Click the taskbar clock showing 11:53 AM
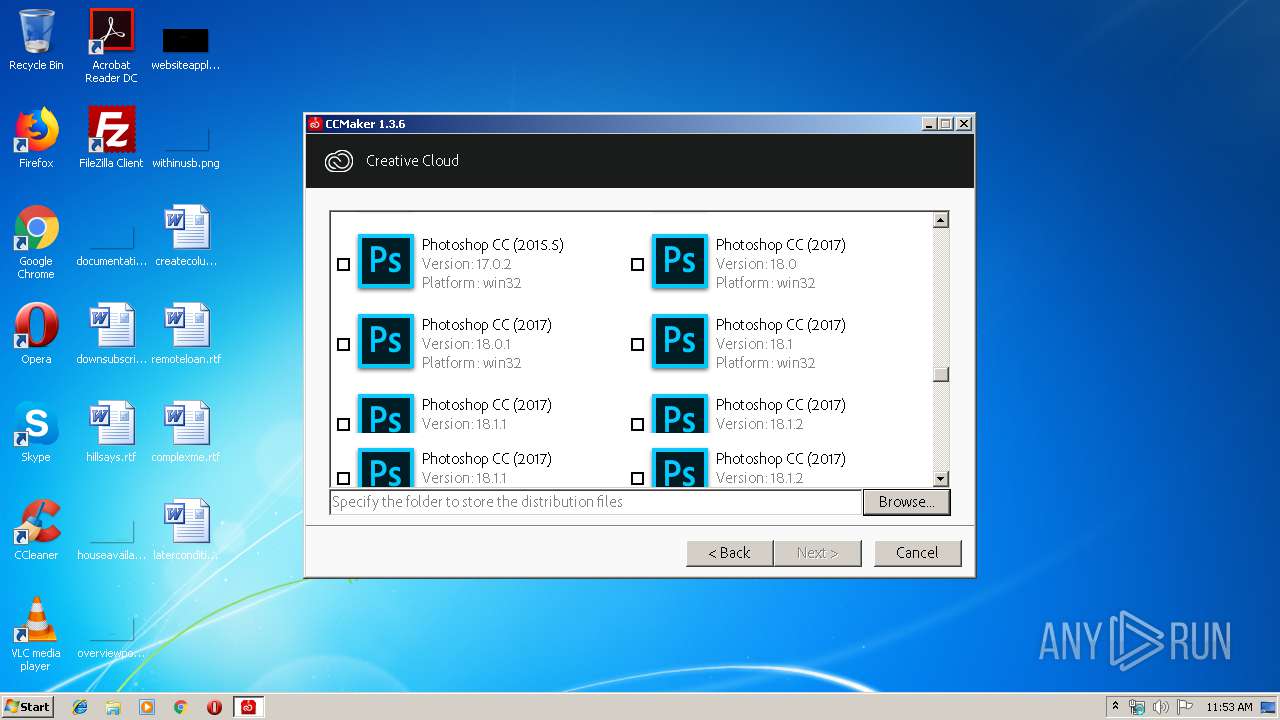 [x=1229, y=707]
